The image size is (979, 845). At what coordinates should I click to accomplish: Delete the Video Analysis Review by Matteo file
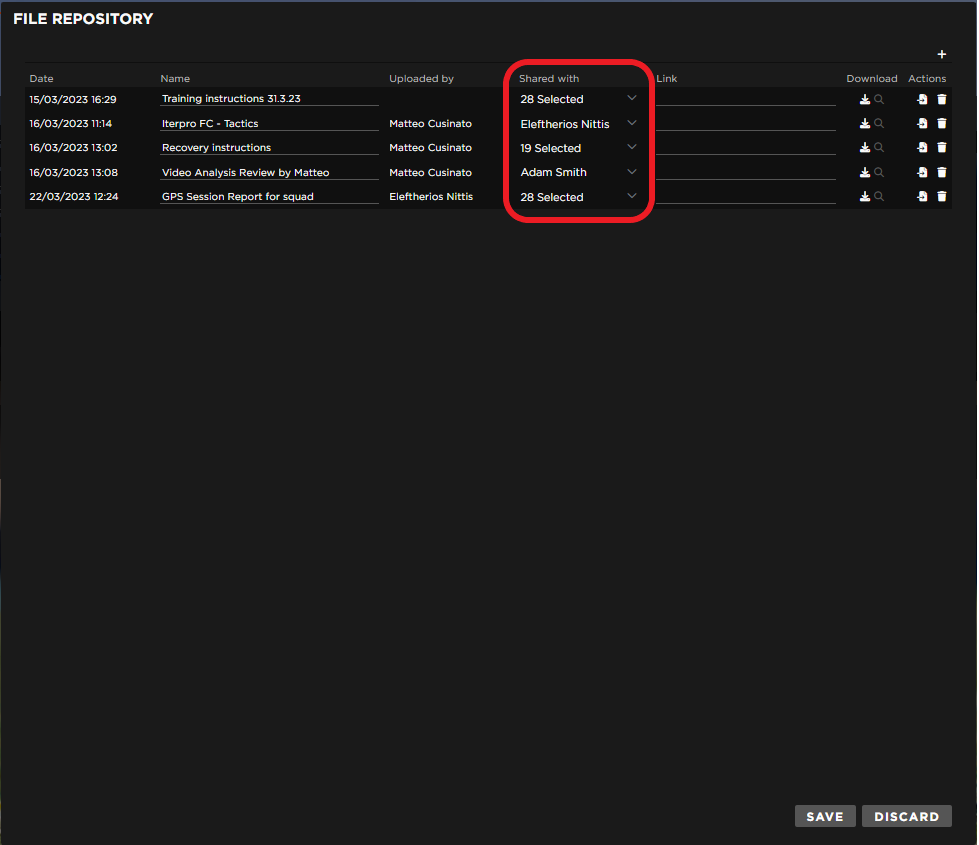click(942, 172)
